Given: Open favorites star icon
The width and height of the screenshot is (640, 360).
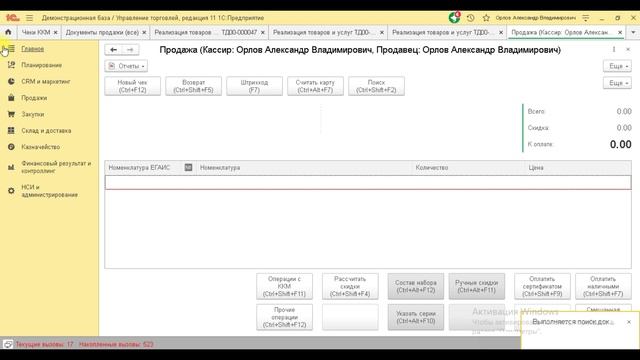Looking at the screenshot, I should (486, 18).
